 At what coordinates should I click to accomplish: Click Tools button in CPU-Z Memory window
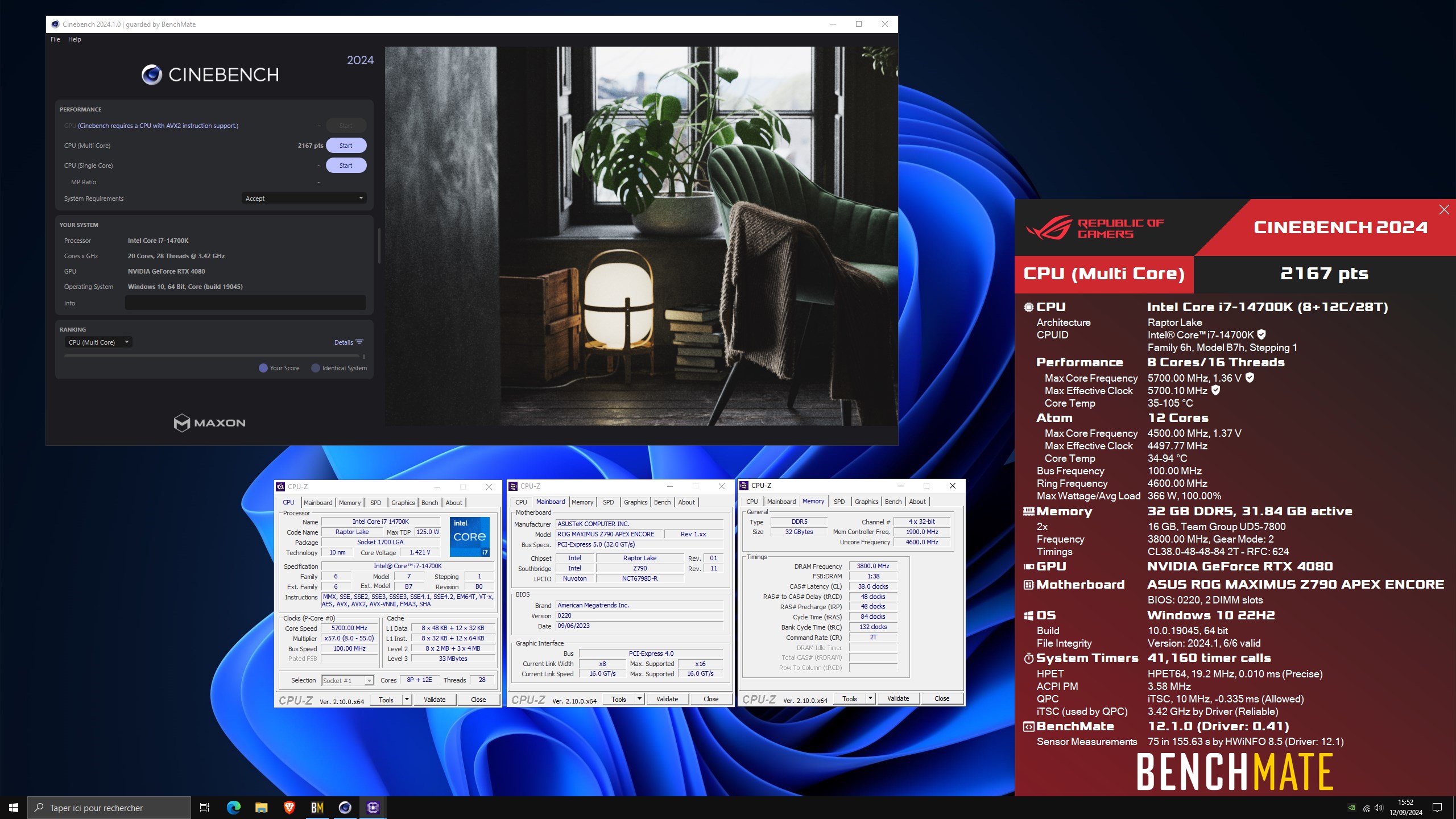click(x=850, y=698)
